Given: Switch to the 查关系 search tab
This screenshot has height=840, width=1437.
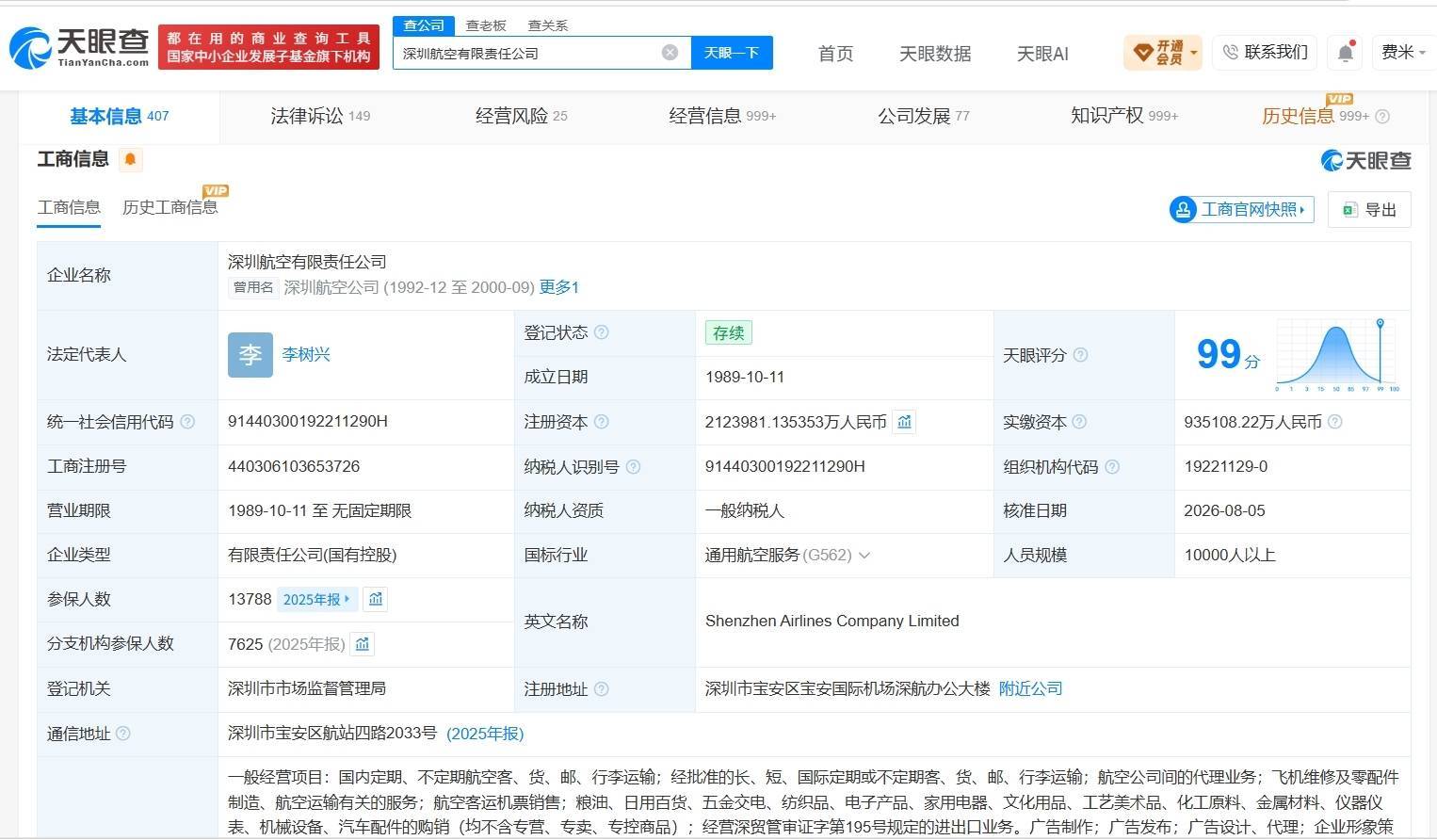Looking at the screenshot, I should coord(547,25).
